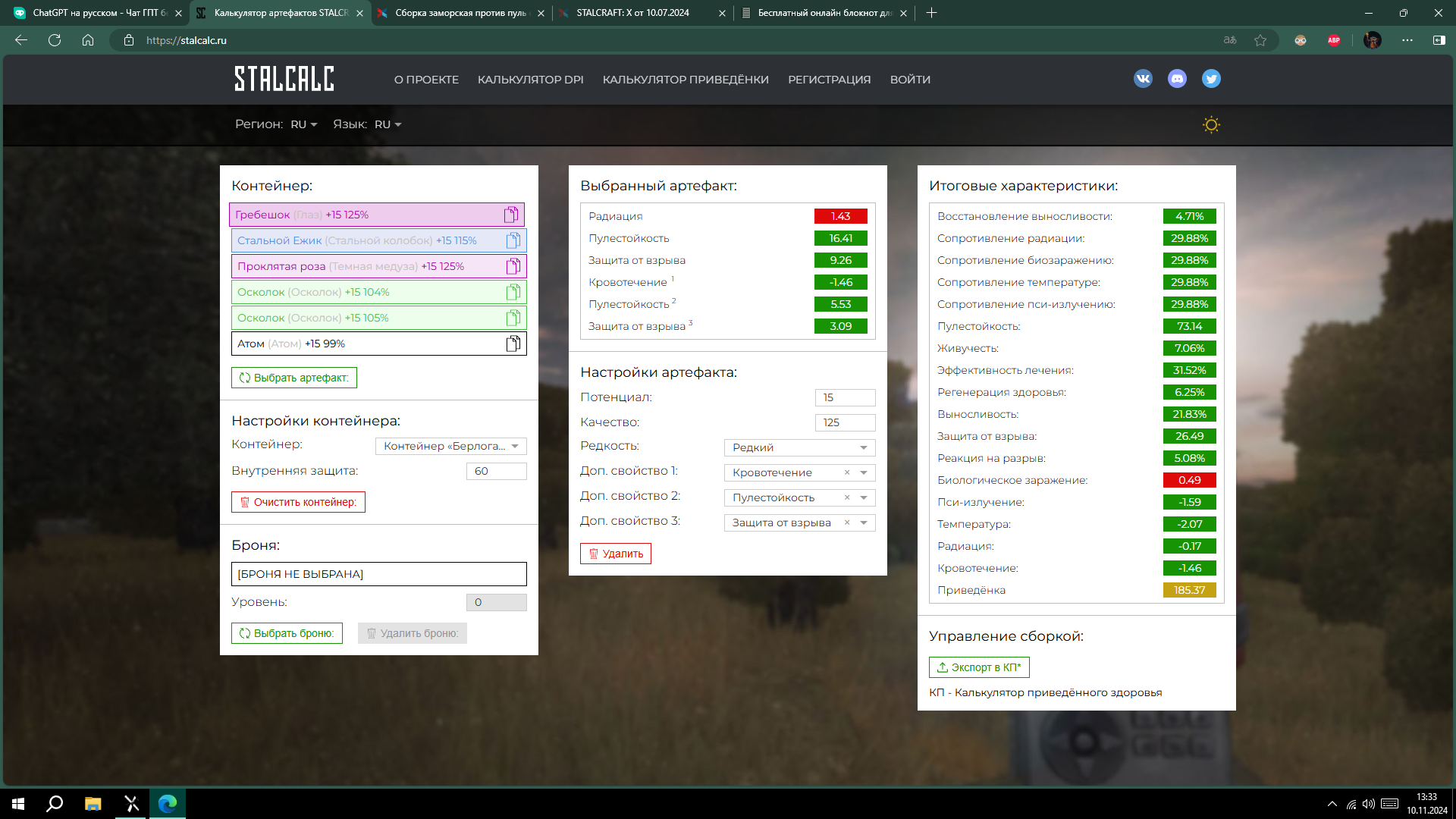The height and width of the screenshot is (819, 1456).
Task: Open browser profile avatar
Action: (1372, 40)
